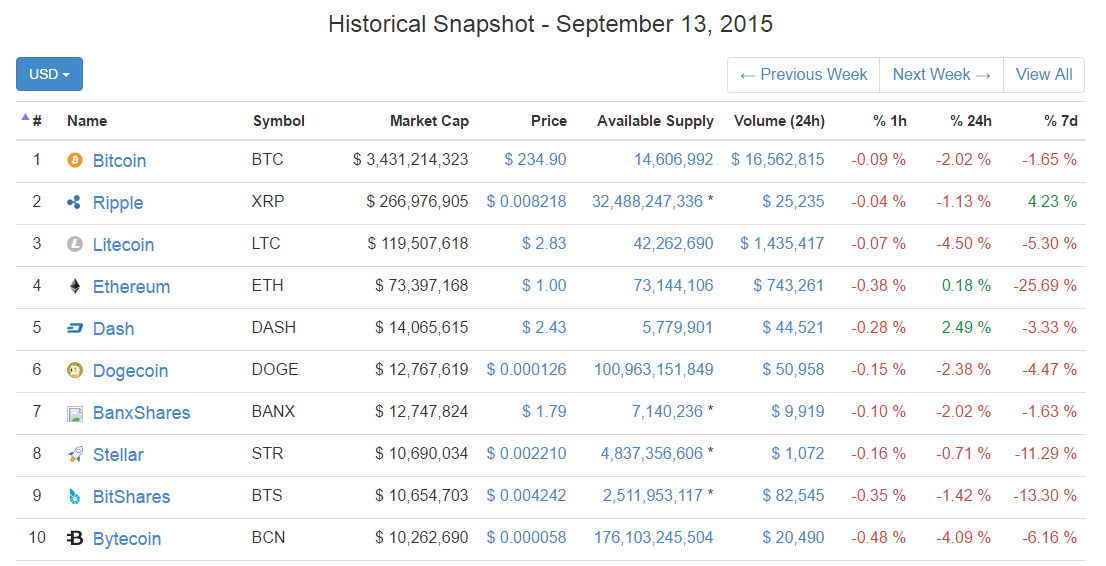
Task: Open Bitcoin price $ 234.90 link
Action: (x=535, y=160)
